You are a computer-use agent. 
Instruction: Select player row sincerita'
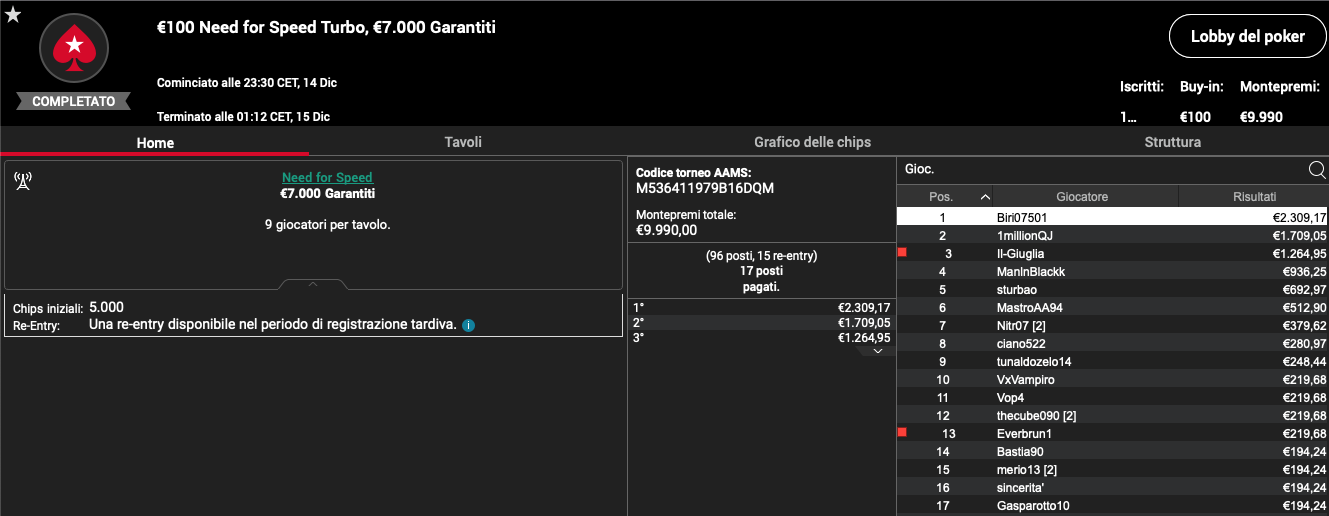(x=1113, y=487)
